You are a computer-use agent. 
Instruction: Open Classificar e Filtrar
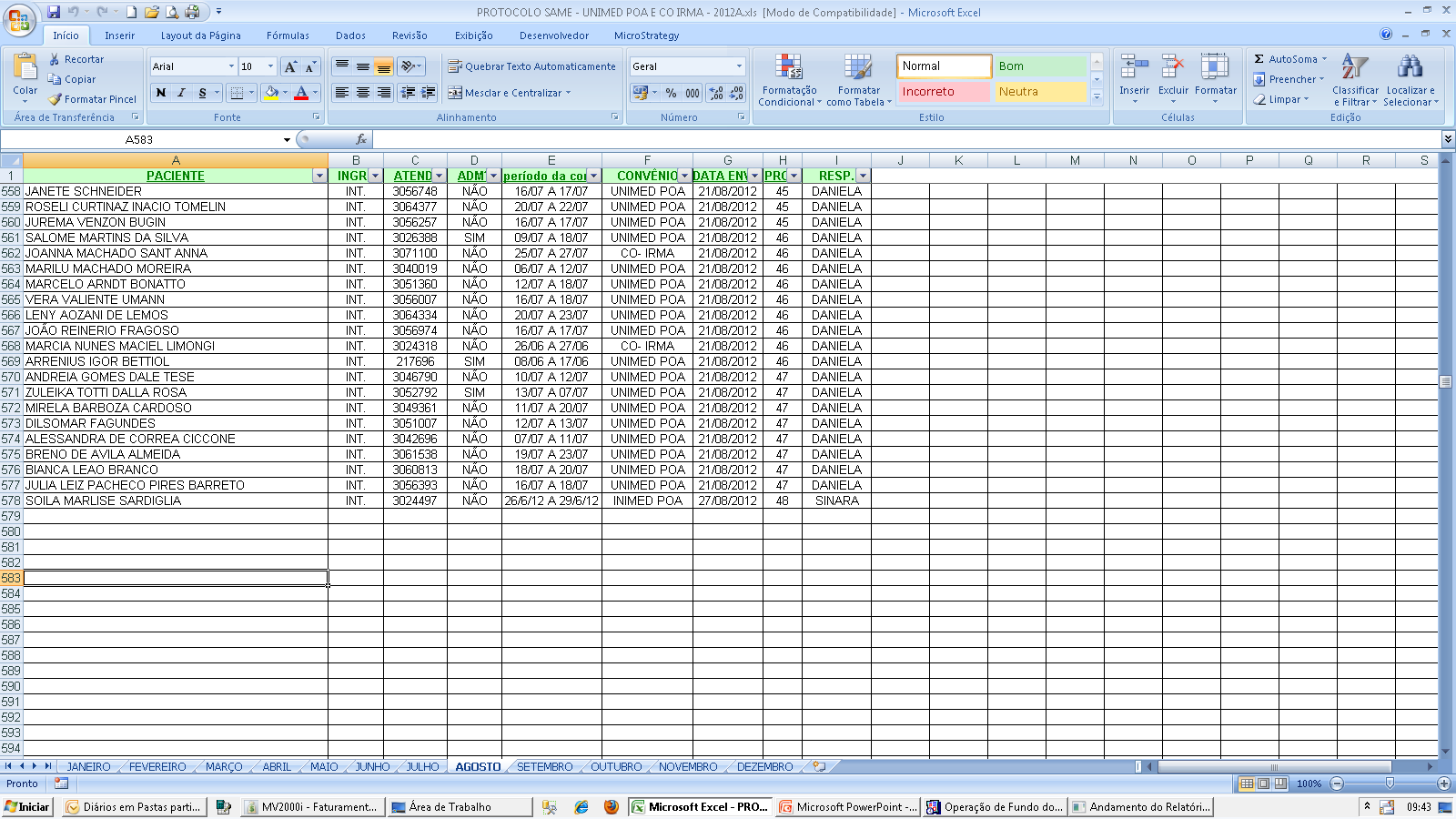point(1355,80)
